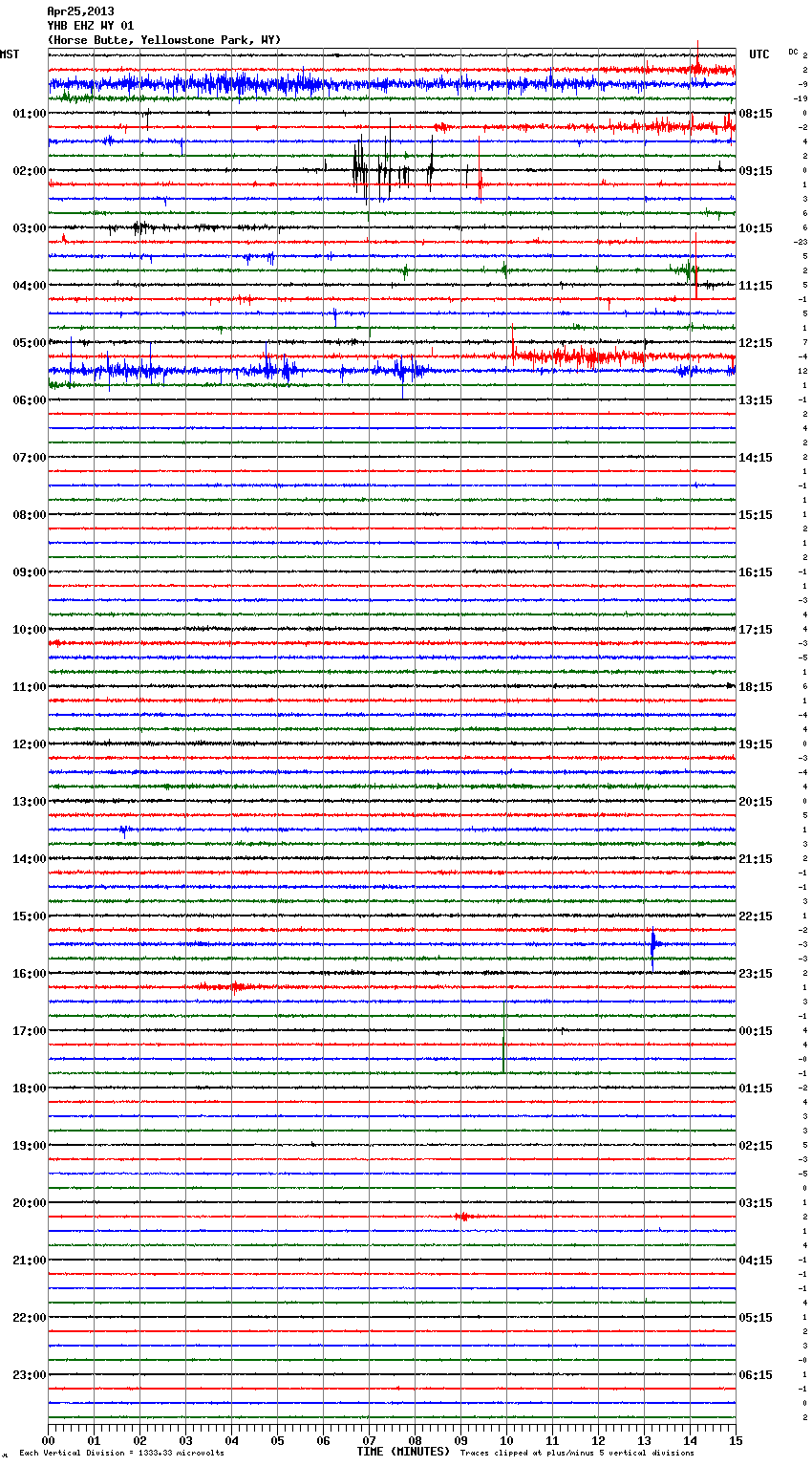
Task: Select the 12:00 MST time label
Action: point(30,744)
